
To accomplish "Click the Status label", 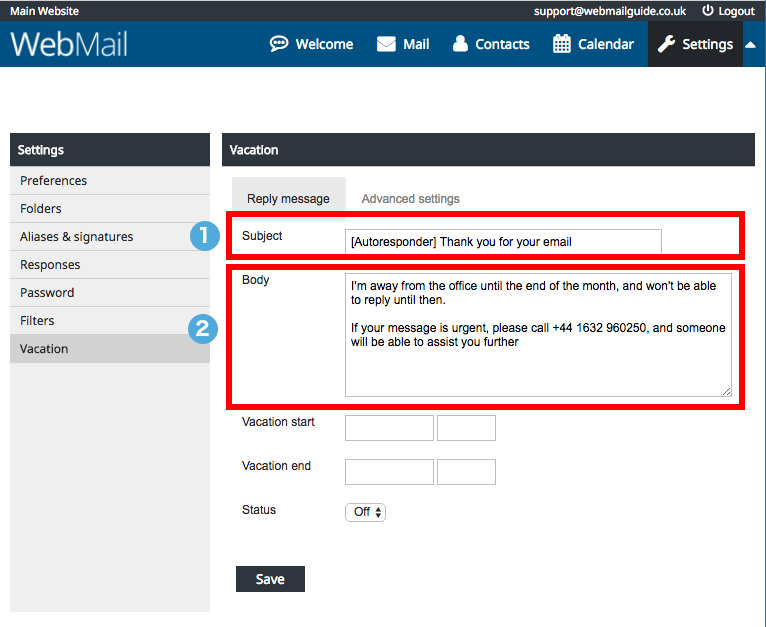I will 258,510.
